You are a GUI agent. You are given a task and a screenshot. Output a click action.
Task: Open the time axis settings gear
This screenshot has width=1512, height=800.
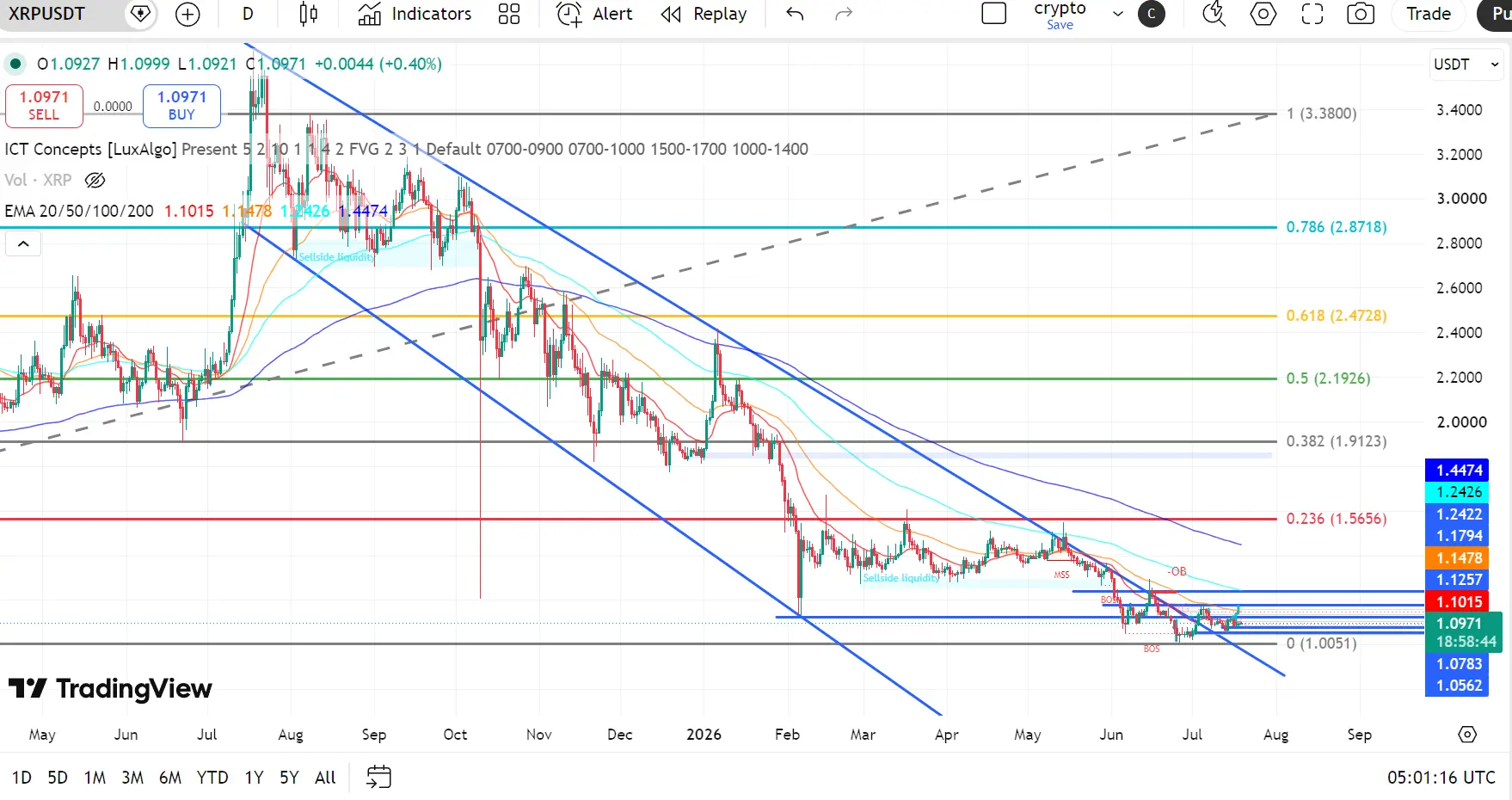click(1467, 735)
